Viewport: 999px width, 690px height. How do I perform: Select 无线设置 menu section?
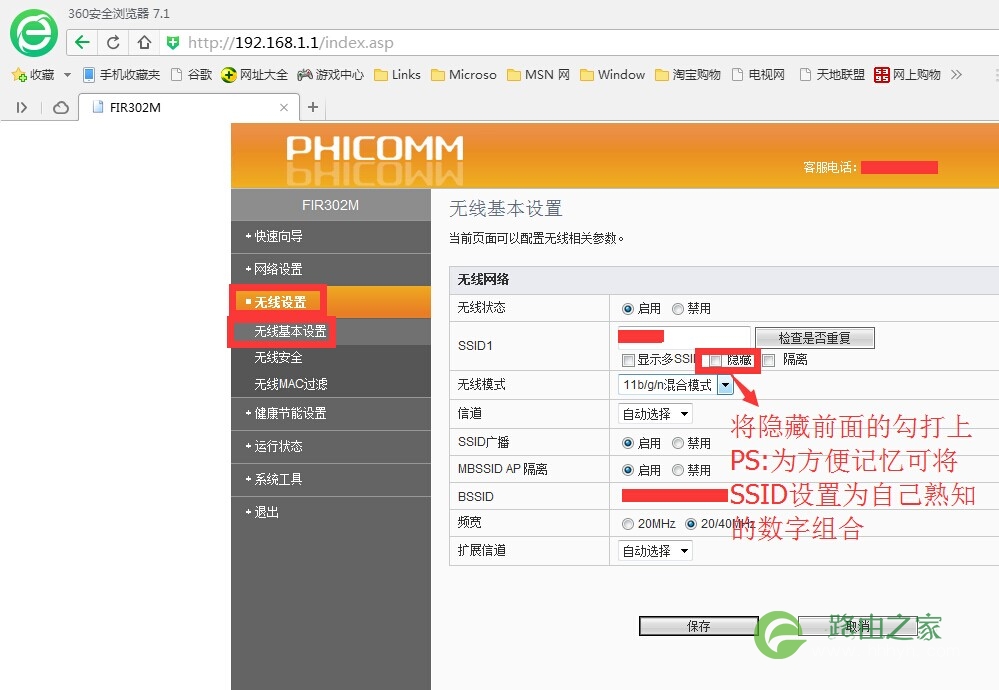(x=331, y=302)
